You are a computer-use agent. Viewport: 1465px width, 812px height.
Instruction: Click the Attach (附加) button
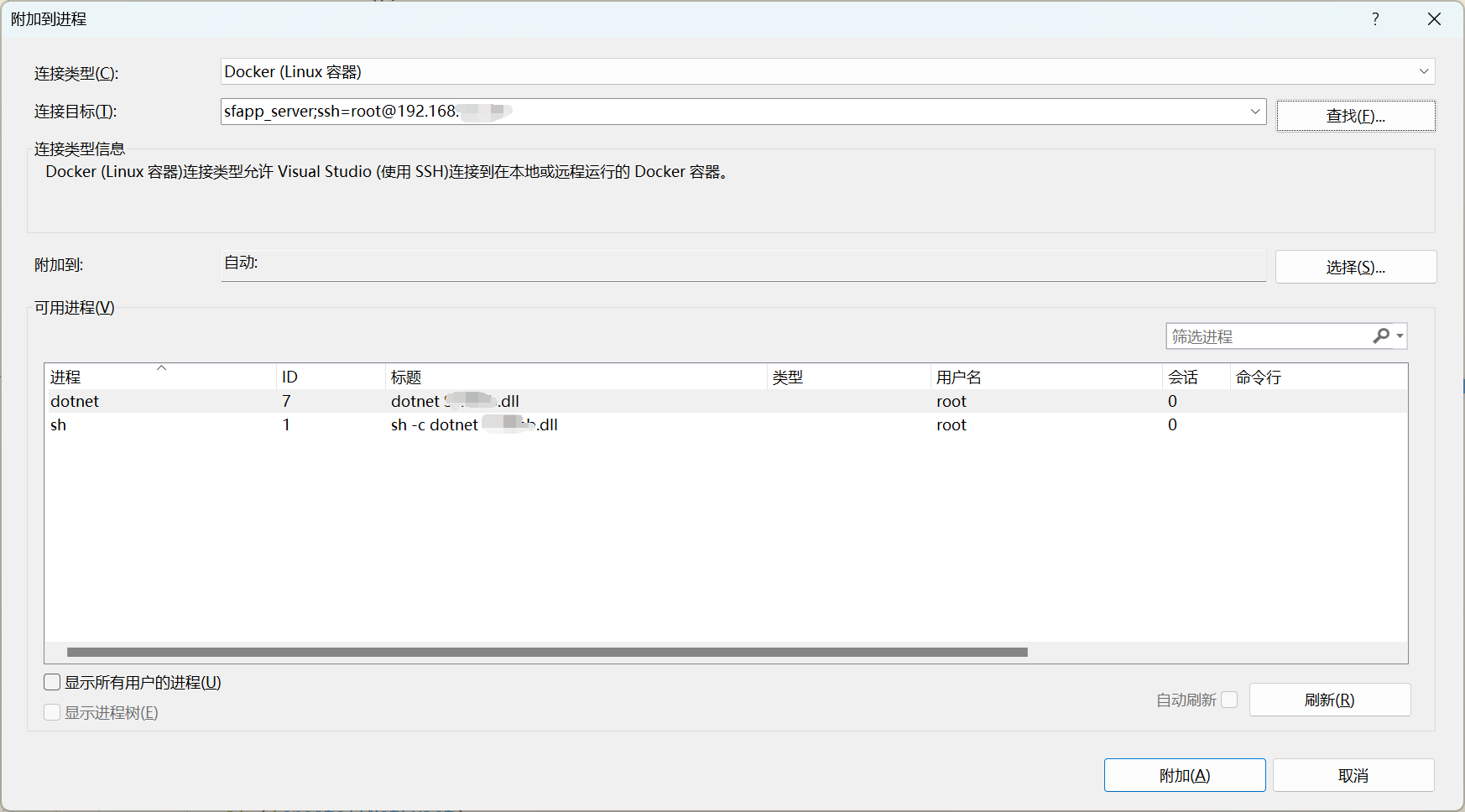tap(1184, 776)
